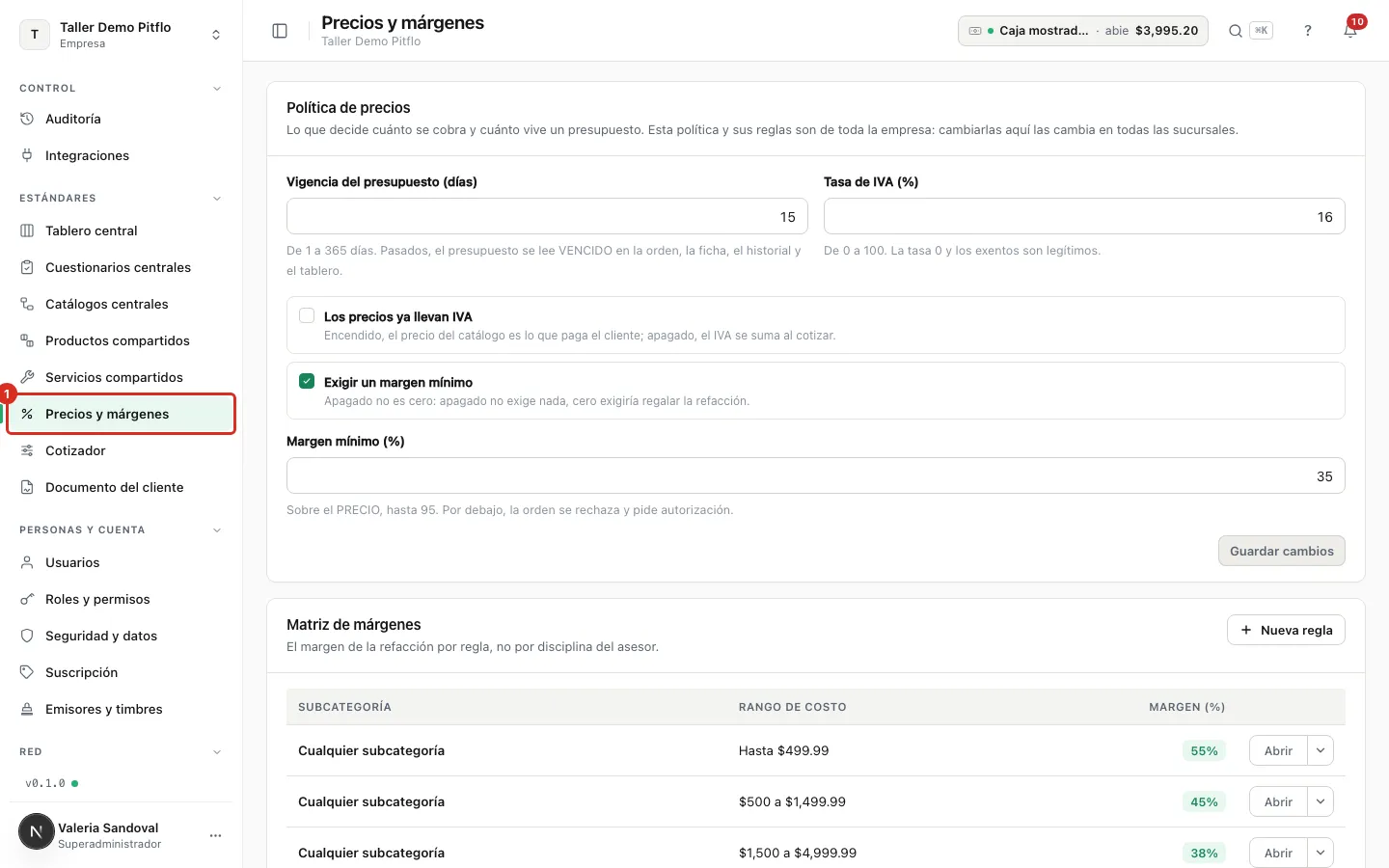This screenshot has width=1389, height=868.
Task: Click the v0.1.0 version label
Action: point(45,783)
